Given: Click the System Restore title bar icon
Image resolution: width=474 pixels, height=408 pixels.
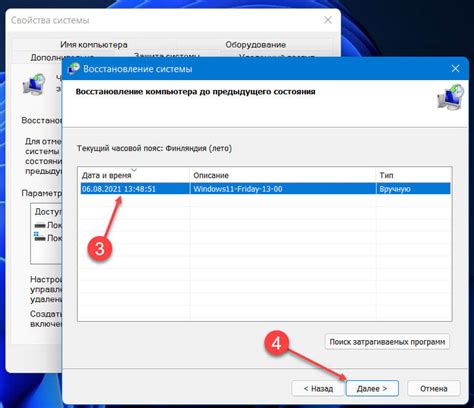Looking at the screenshot, I should pos(74,69).
